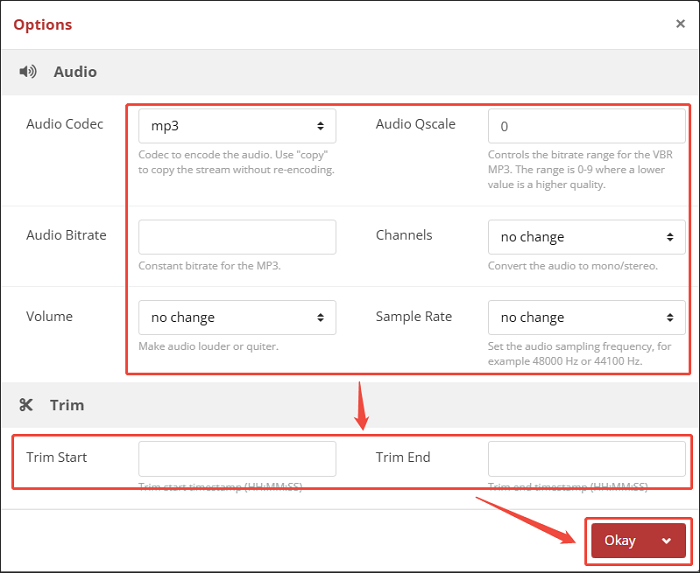Click the Options dialog title
The height and width of the screenshot is (573, 700).
tap(43, 24)
